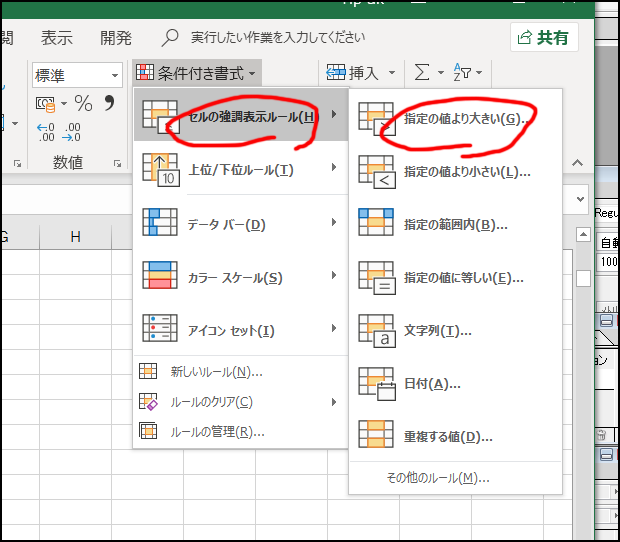Click the text-contains rule icon
The width and height of the screenshot is (620, 542).
coord(377,331)
